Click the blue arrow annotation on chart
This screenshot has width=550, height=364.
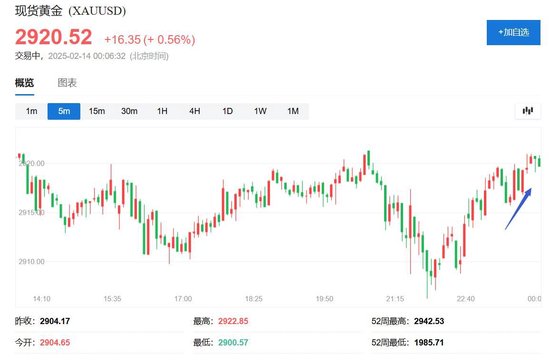pyautogui.click(x=518, y=209)
